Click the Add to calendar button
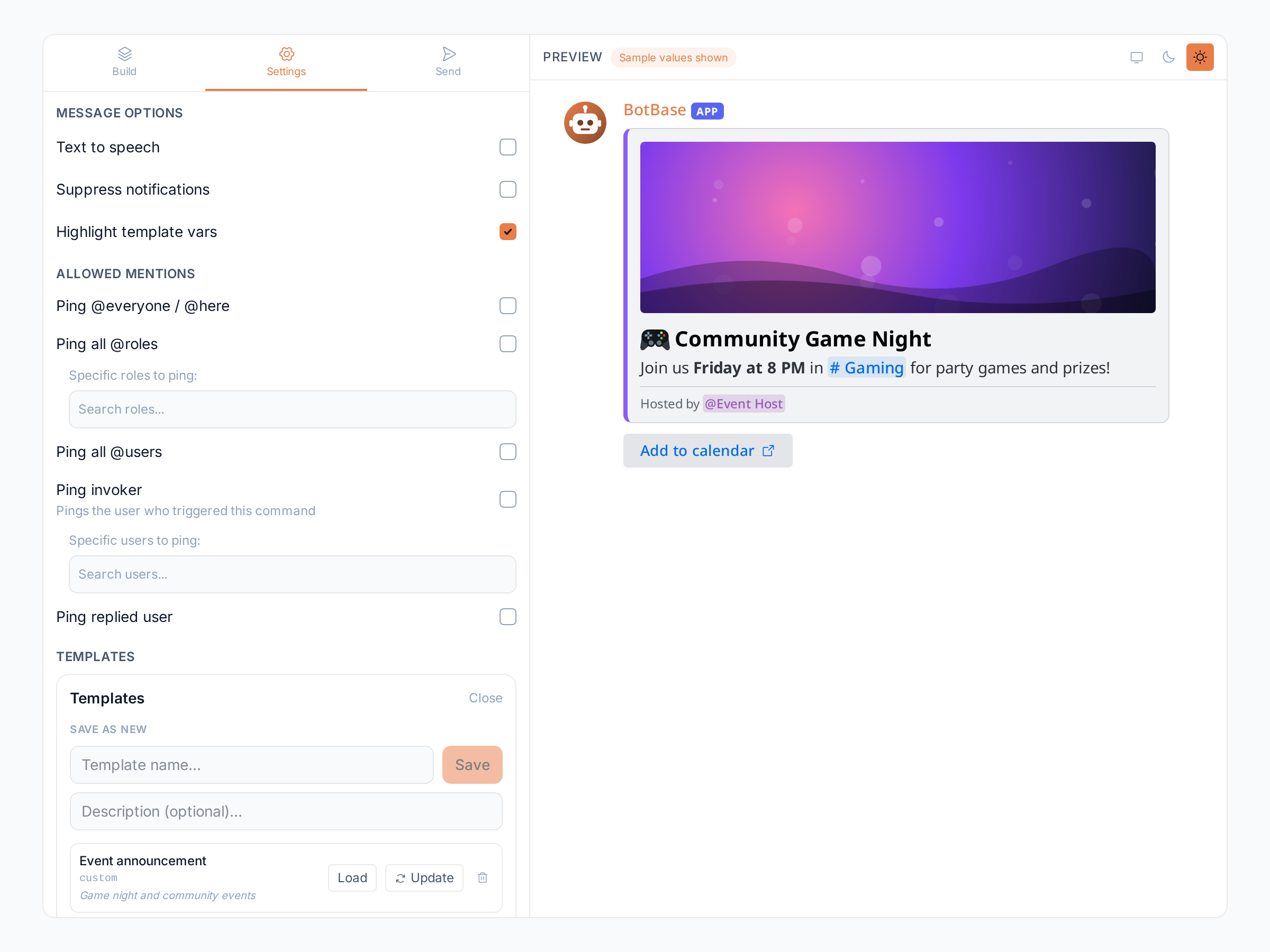1270x952 pixels. (x=707, y=451)
